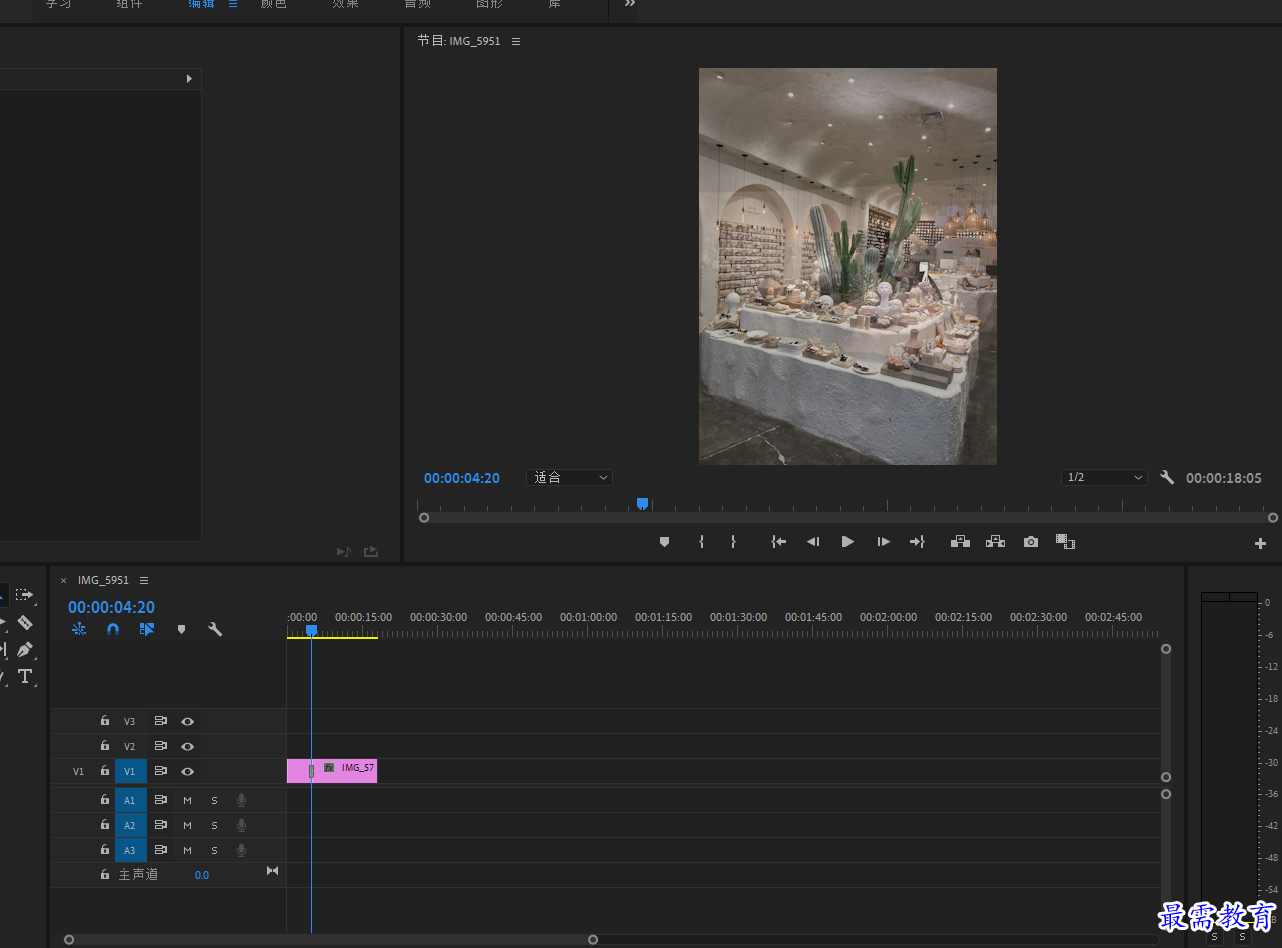Click the Program monitor playhead marker

coord(642,504)
